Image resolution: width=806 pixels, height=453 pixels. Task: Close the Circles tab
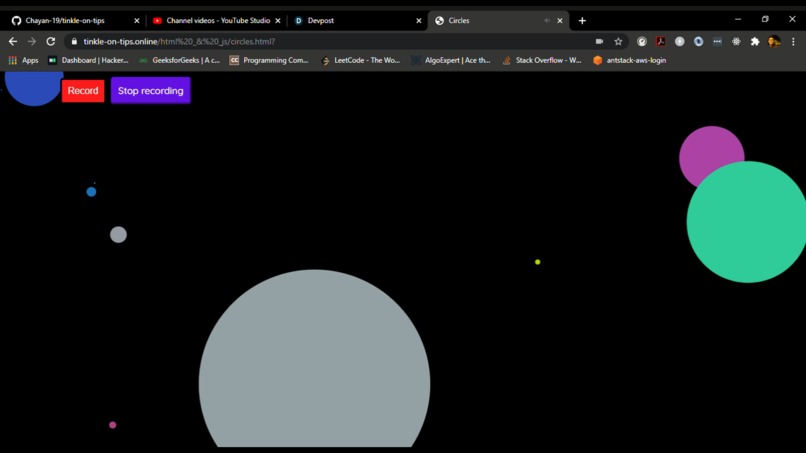(560, 21)
